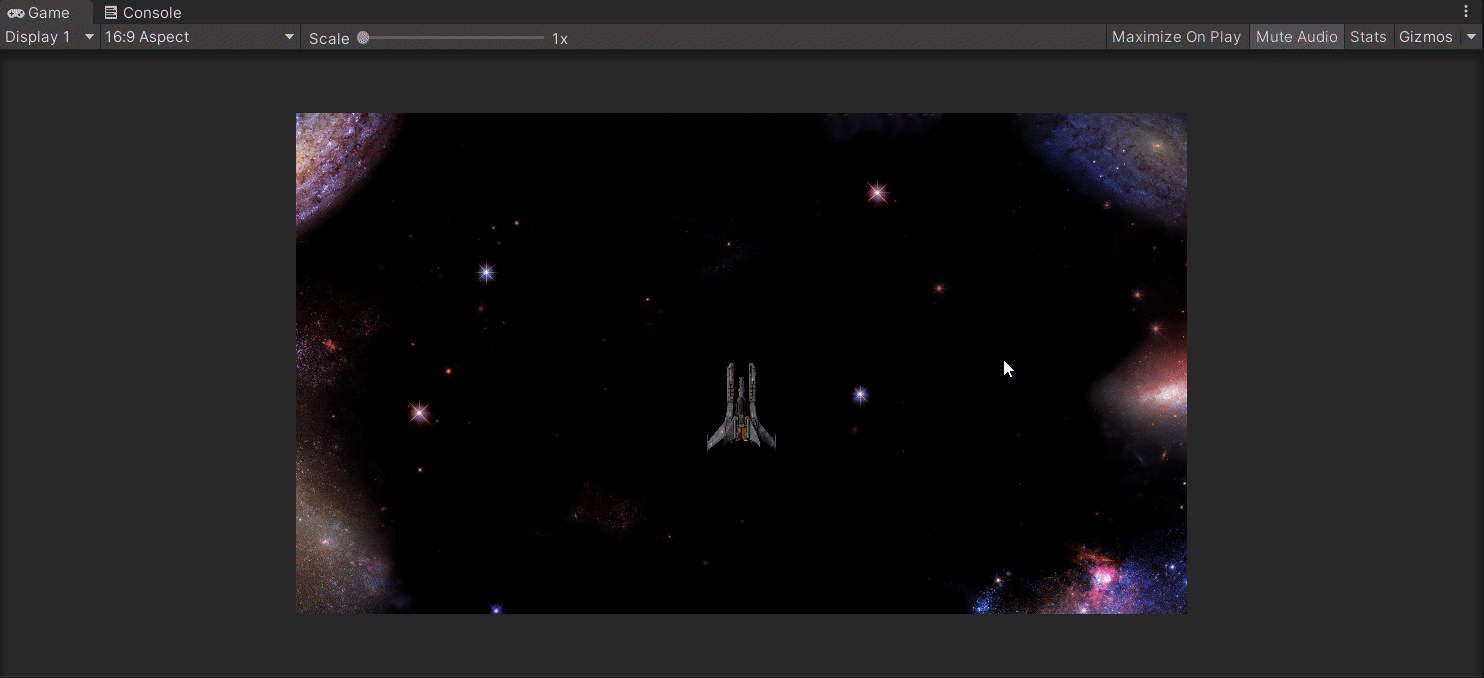Click the Scale slider handle
The height and width of the screenshot is (678, 1484).
363,38
